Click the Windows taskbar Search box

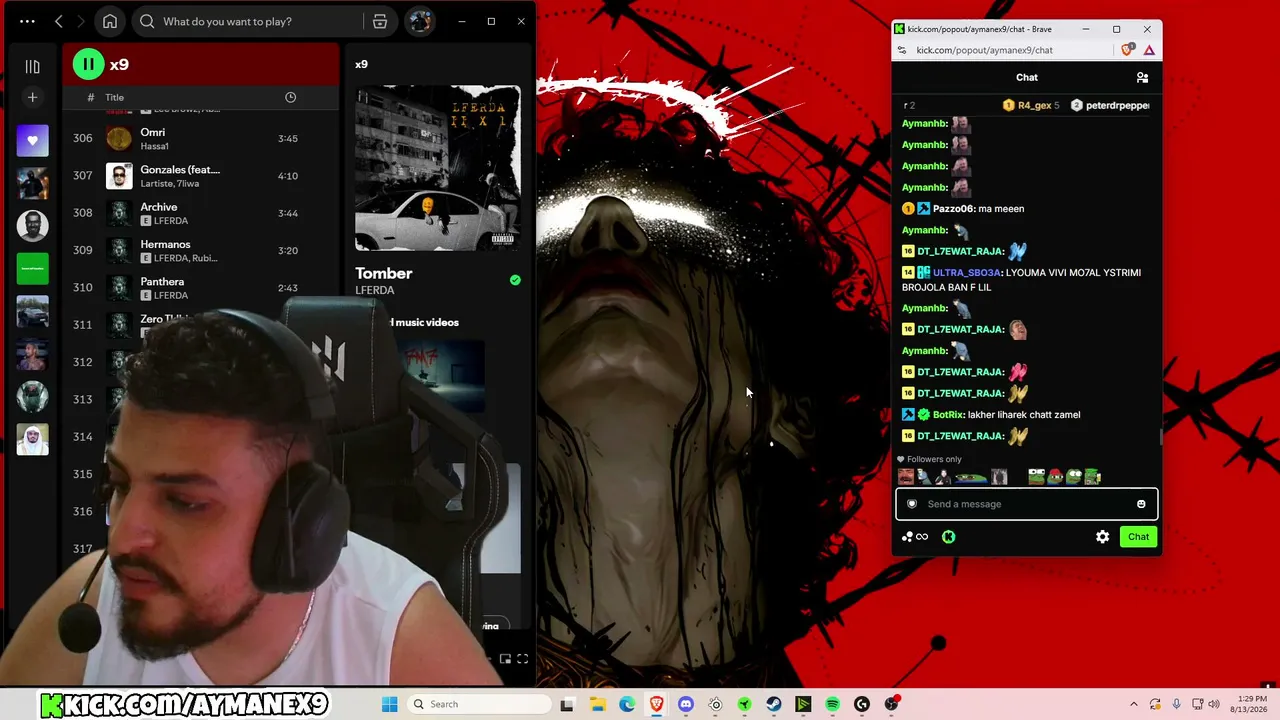(479, 704)
